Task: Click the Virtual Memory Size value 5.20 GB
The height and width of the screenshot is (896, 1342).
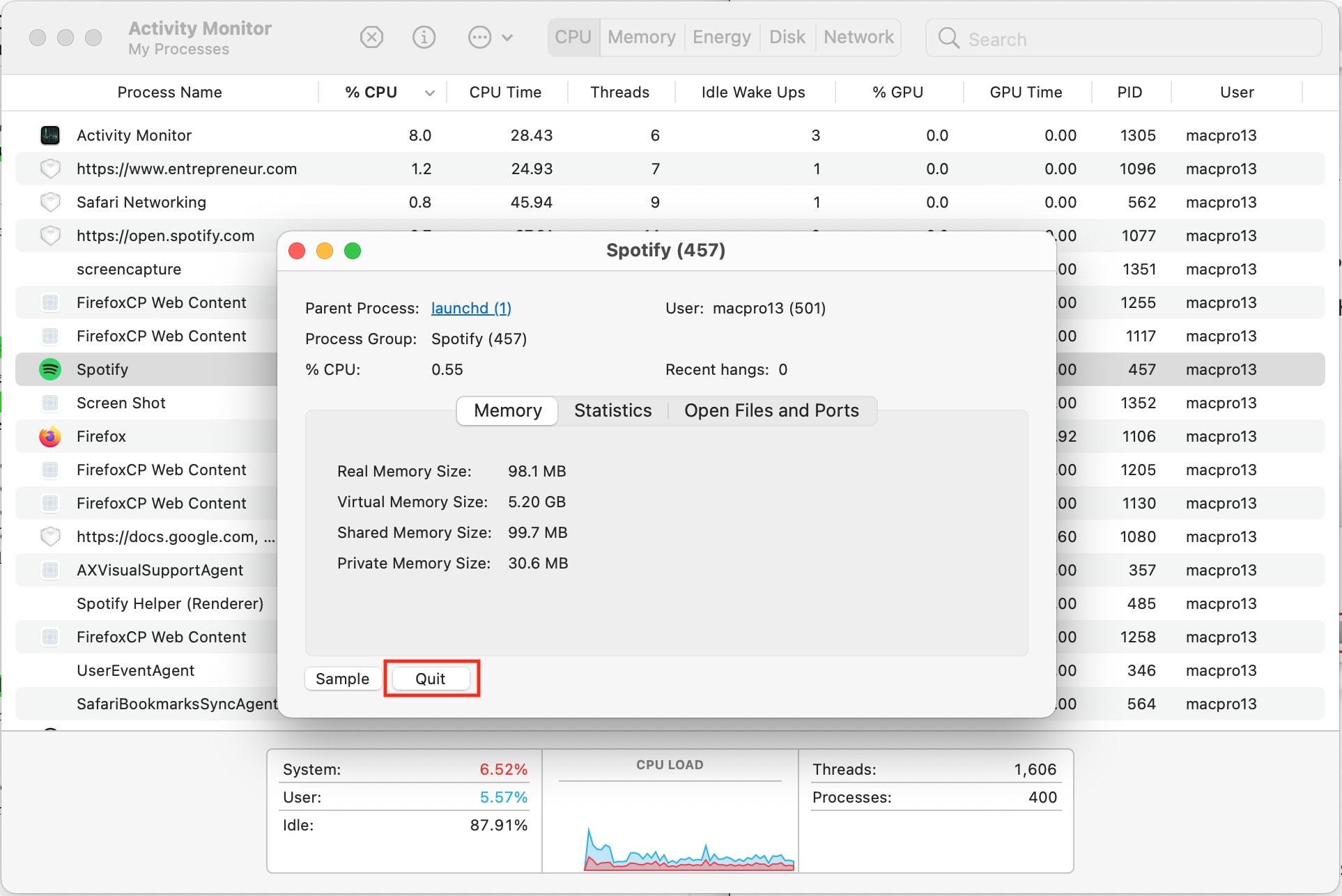Action: click(x=537, y=502)
